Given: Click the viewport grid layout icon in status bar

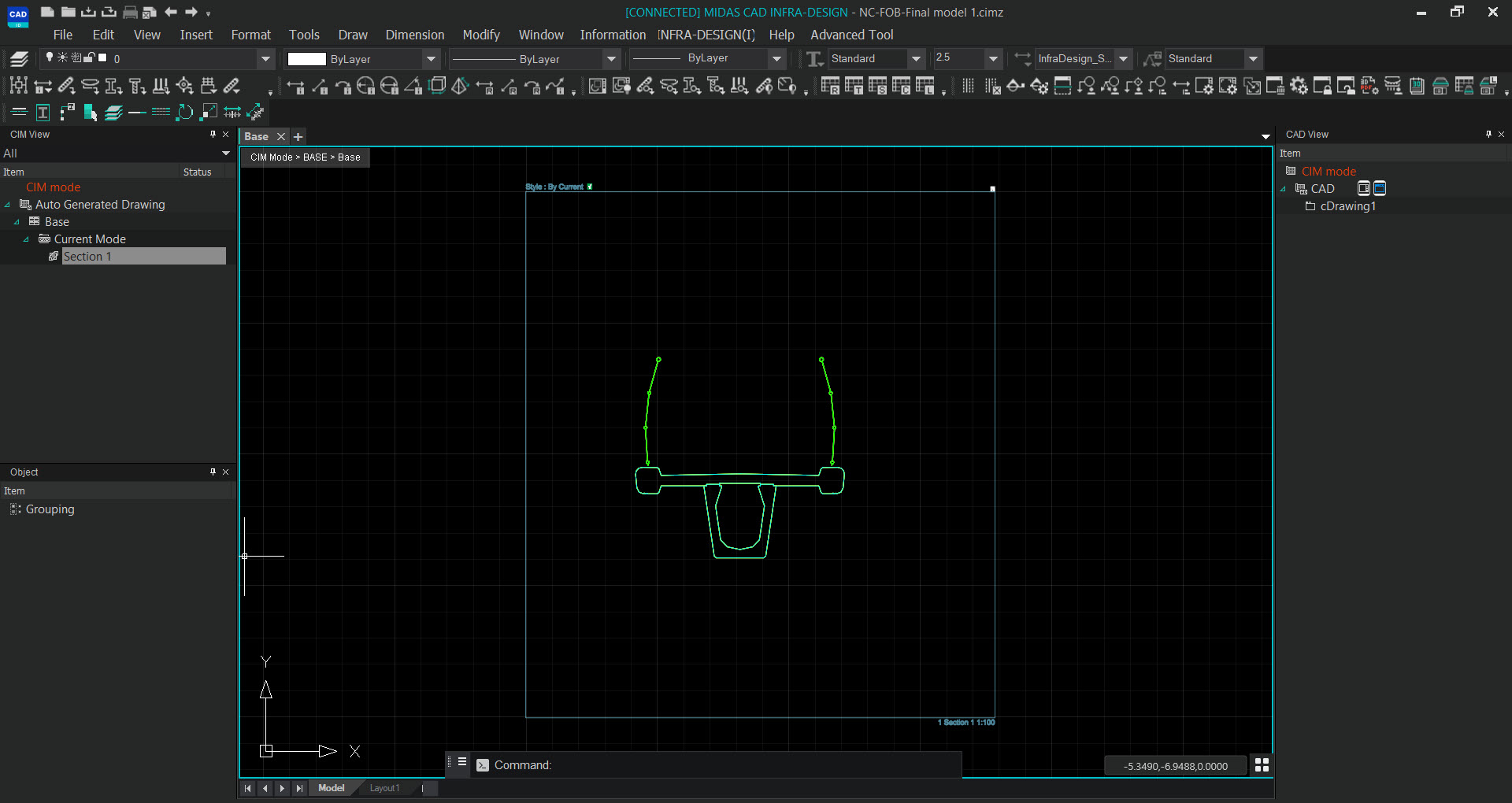Looking at the screenshot, I should (1262, 765).
